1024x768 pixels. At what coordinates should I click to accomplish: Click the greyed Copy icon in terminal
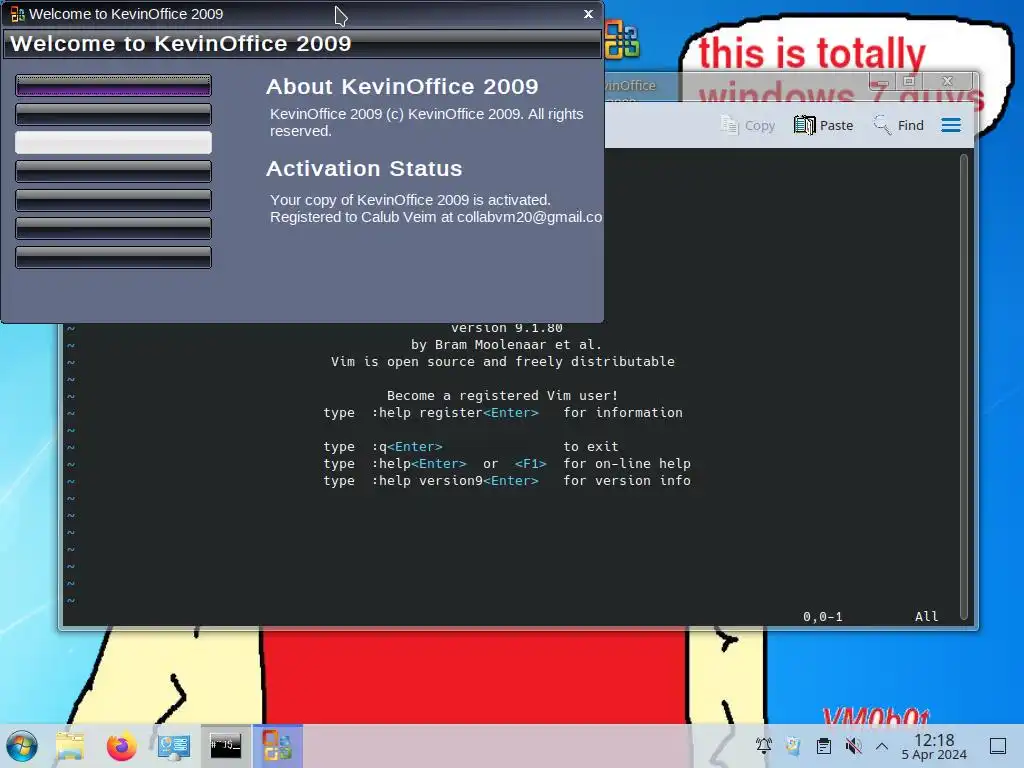tap(729, 124)
